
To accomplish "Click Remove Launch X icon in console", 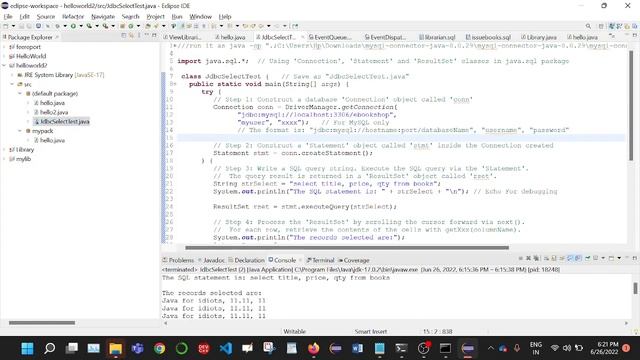I will [528, 258].
